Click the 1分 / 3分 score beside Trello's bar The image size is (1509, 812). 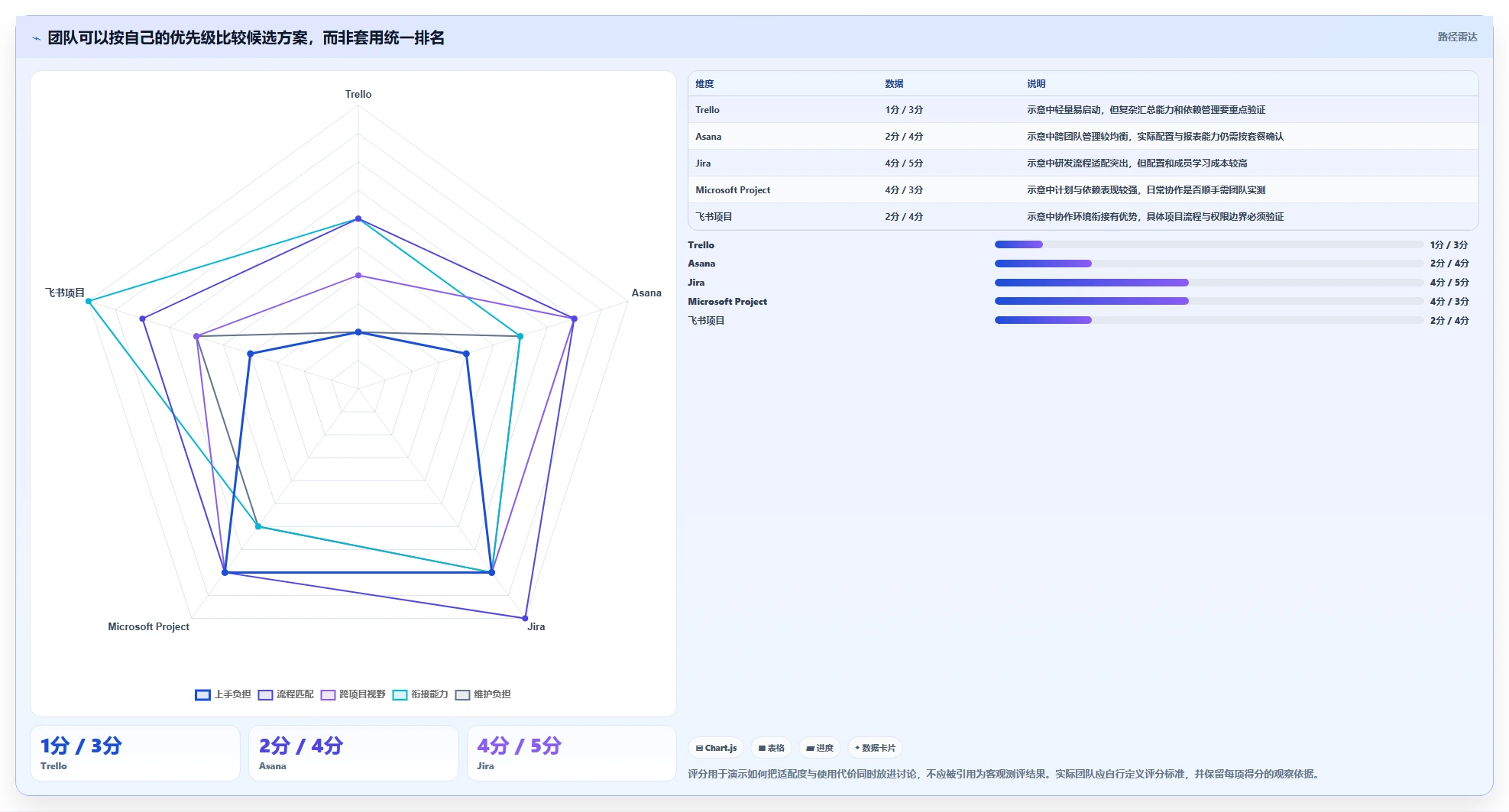pyautogui.click(x=1449, y=245)
